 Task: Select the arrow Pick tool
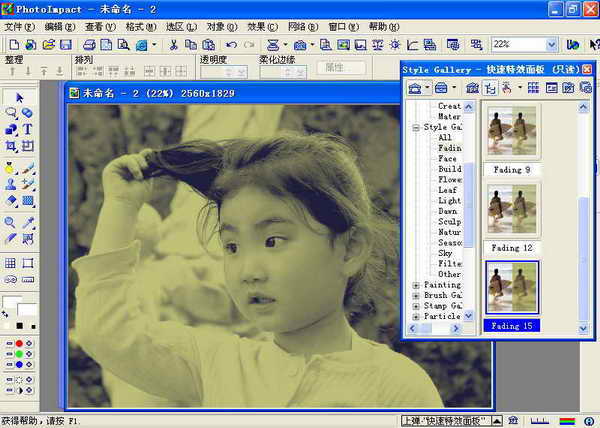pos(19,97)
